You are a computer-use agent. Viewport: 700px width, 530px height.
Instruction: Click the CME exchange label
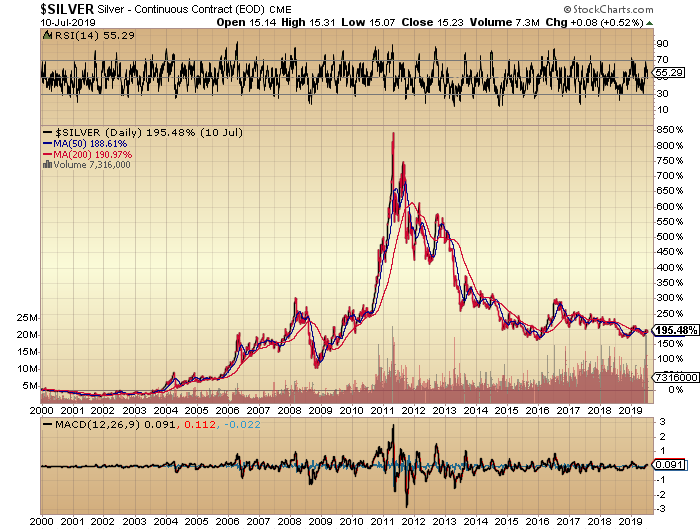(280, 10)
